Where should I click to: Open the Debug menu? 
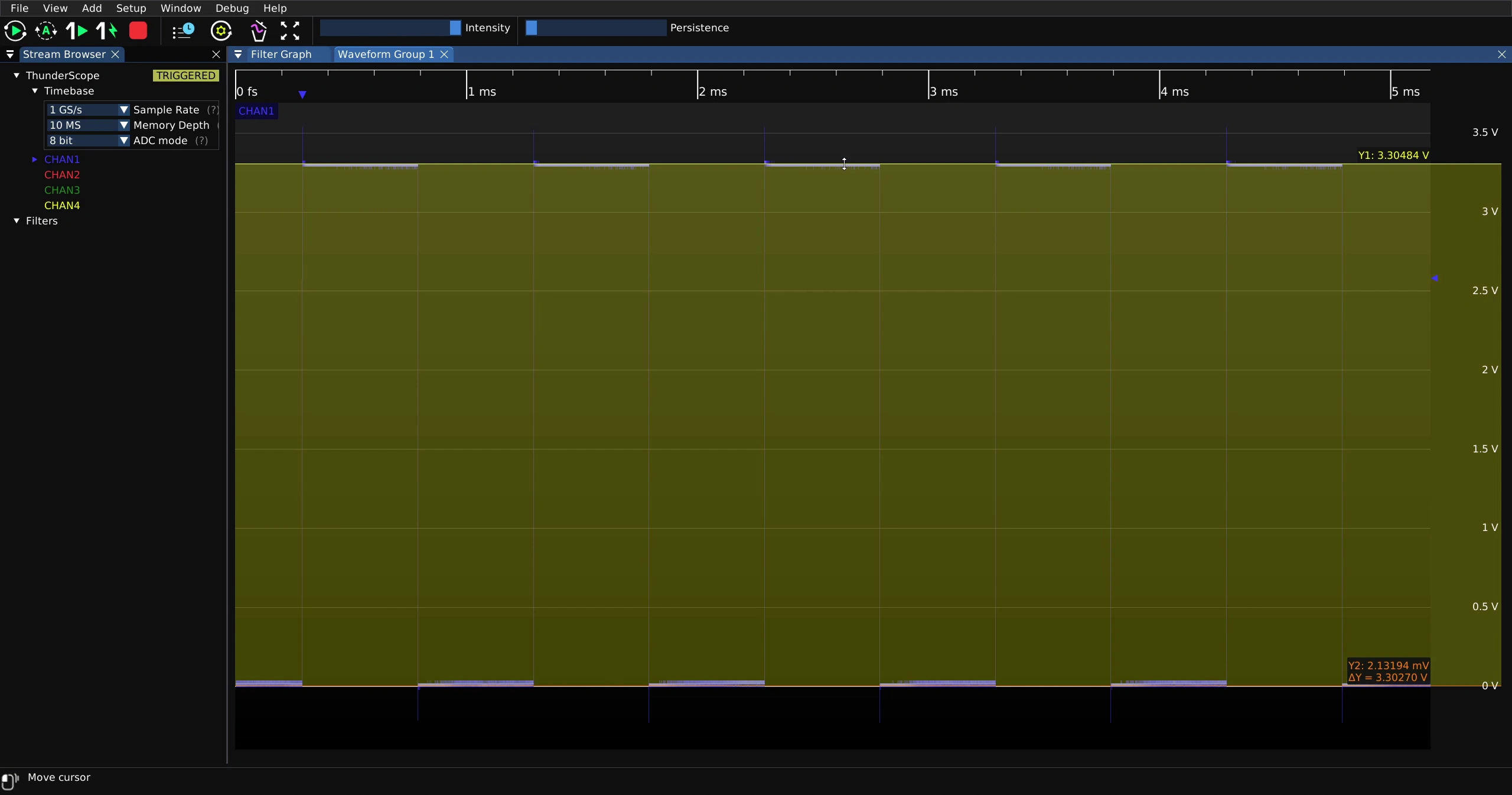[232, 8]
